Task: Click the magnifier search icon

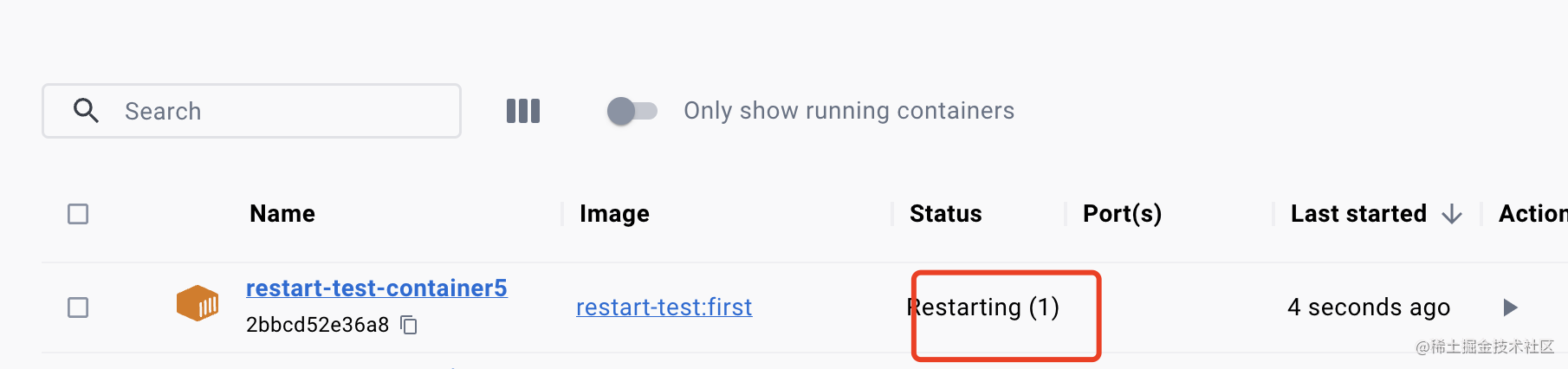Action: tap(86, 111)
